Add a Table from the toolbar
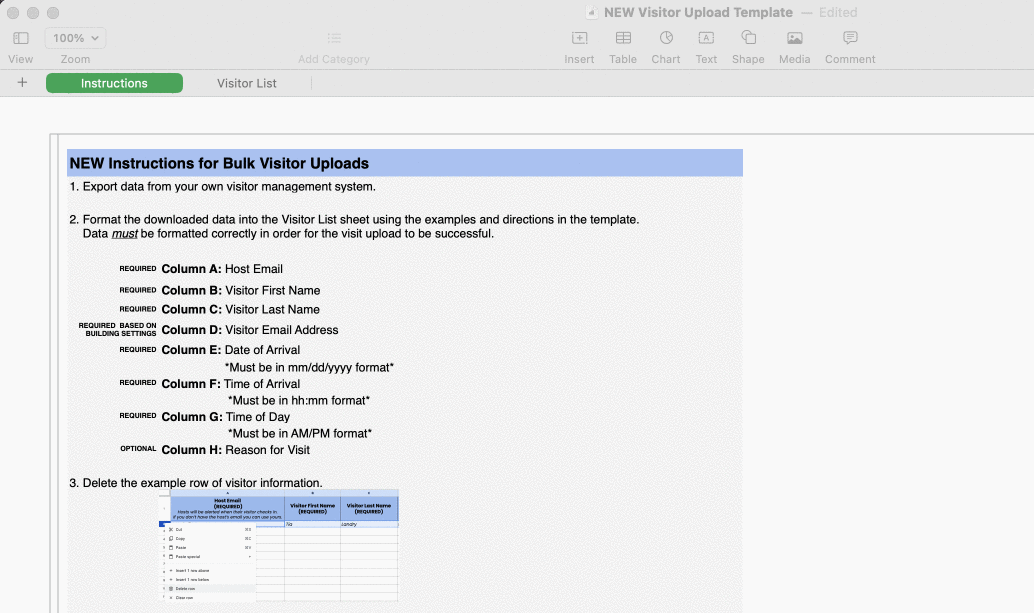The width and height of the screenshot is (1034, 613). pyautogui.click(x=623, y=38)
